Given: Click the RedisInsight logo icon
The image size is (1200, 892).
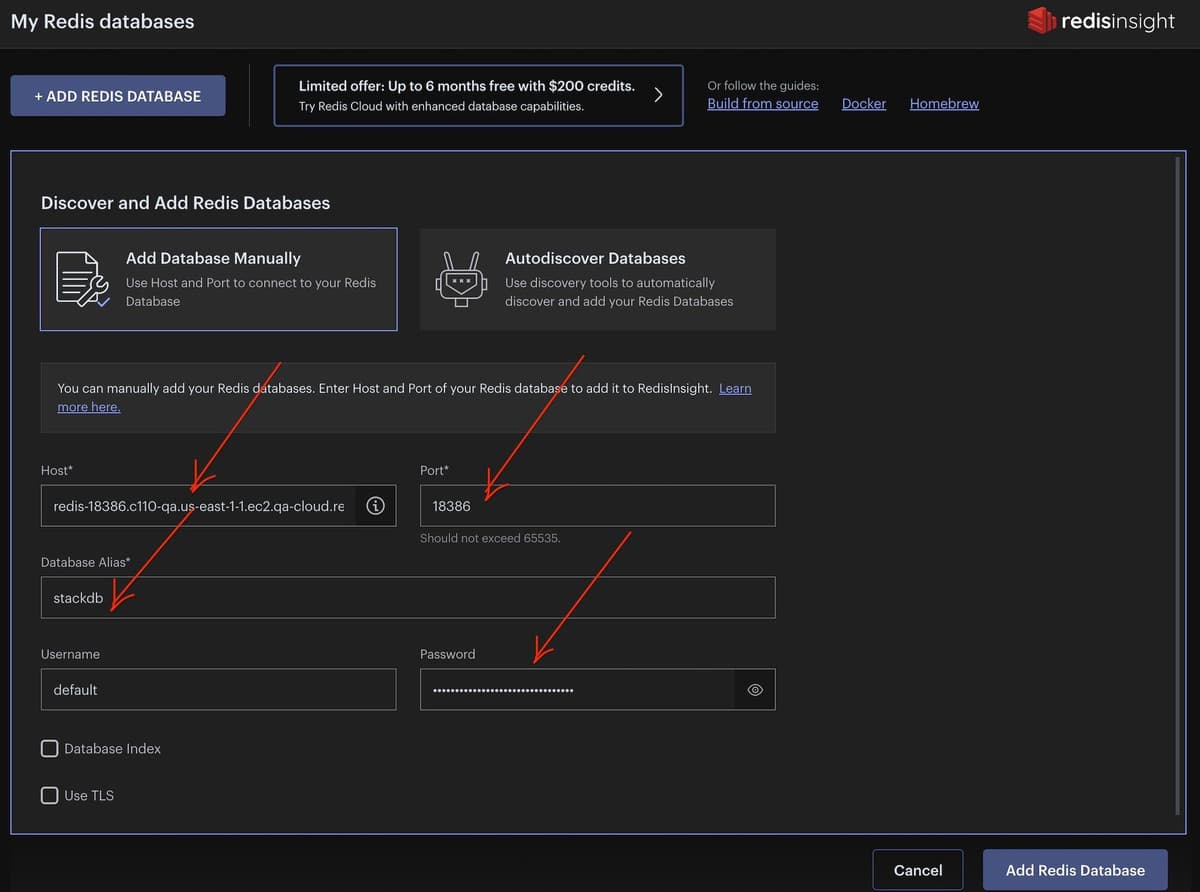Looking at the screenshot, I should 1042,20.
